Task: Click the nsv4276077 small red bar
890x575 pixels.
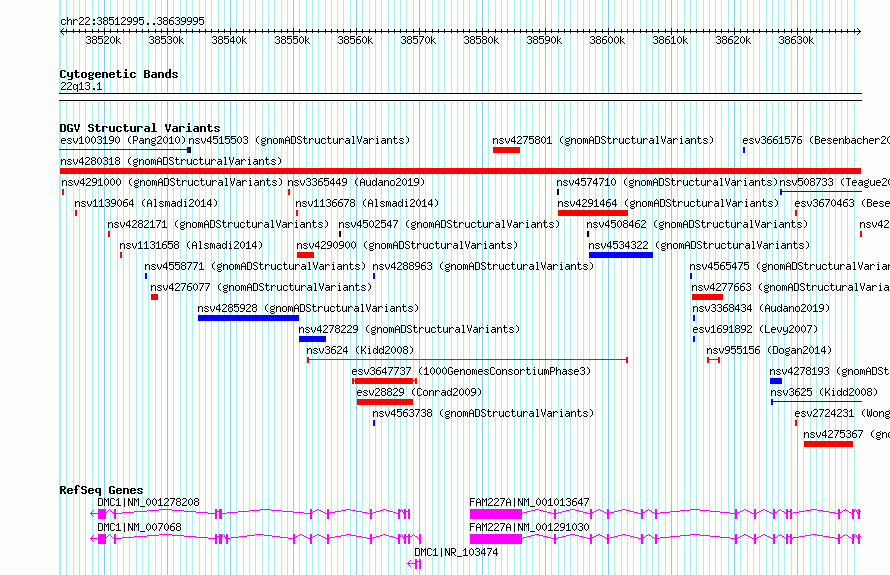Action: pos(154,297)
